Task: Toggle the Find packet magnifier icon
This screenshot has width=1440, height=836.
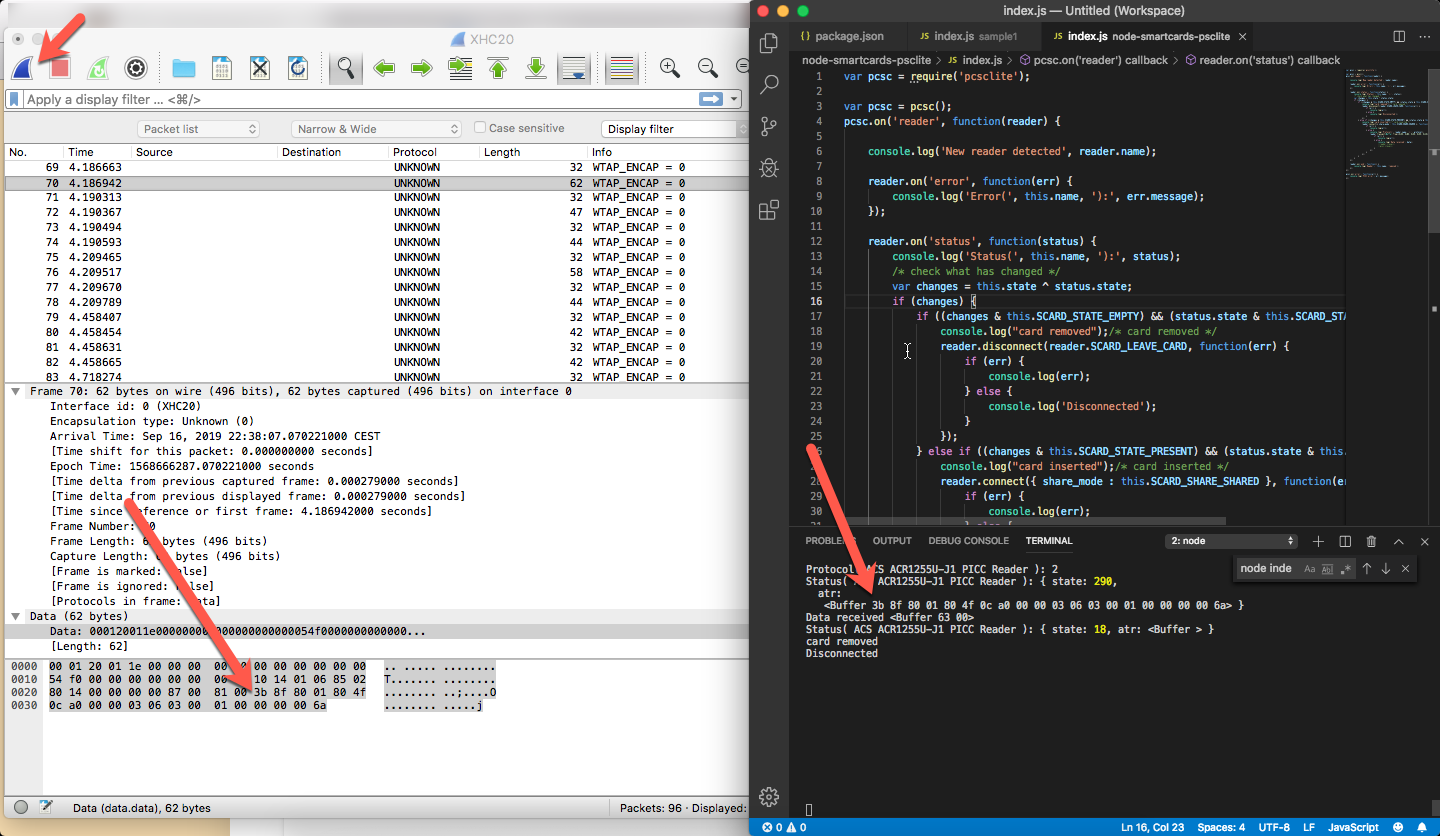Action: 346,68
